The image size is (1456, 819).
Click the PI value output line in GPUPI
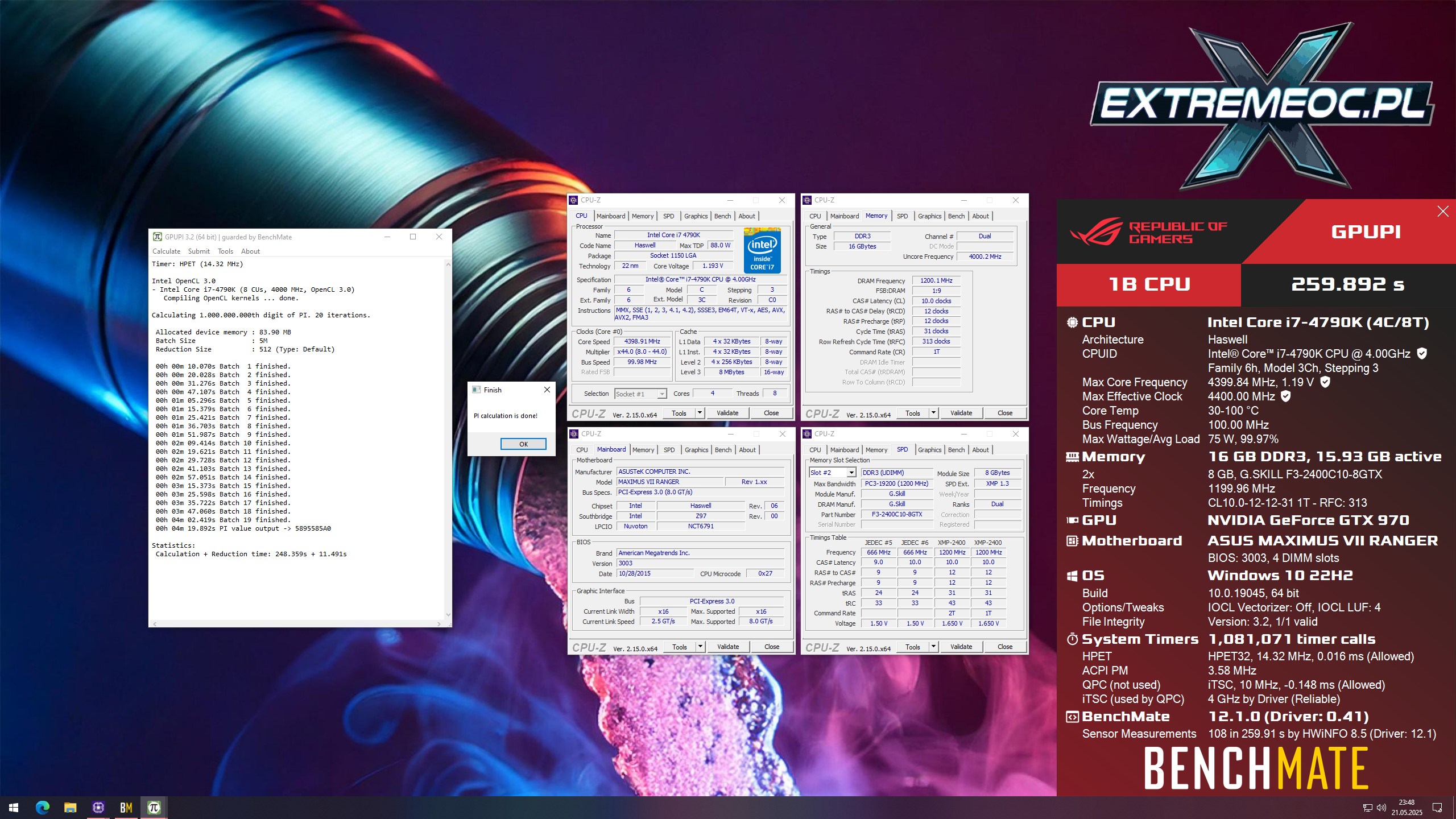click(243, 528)
